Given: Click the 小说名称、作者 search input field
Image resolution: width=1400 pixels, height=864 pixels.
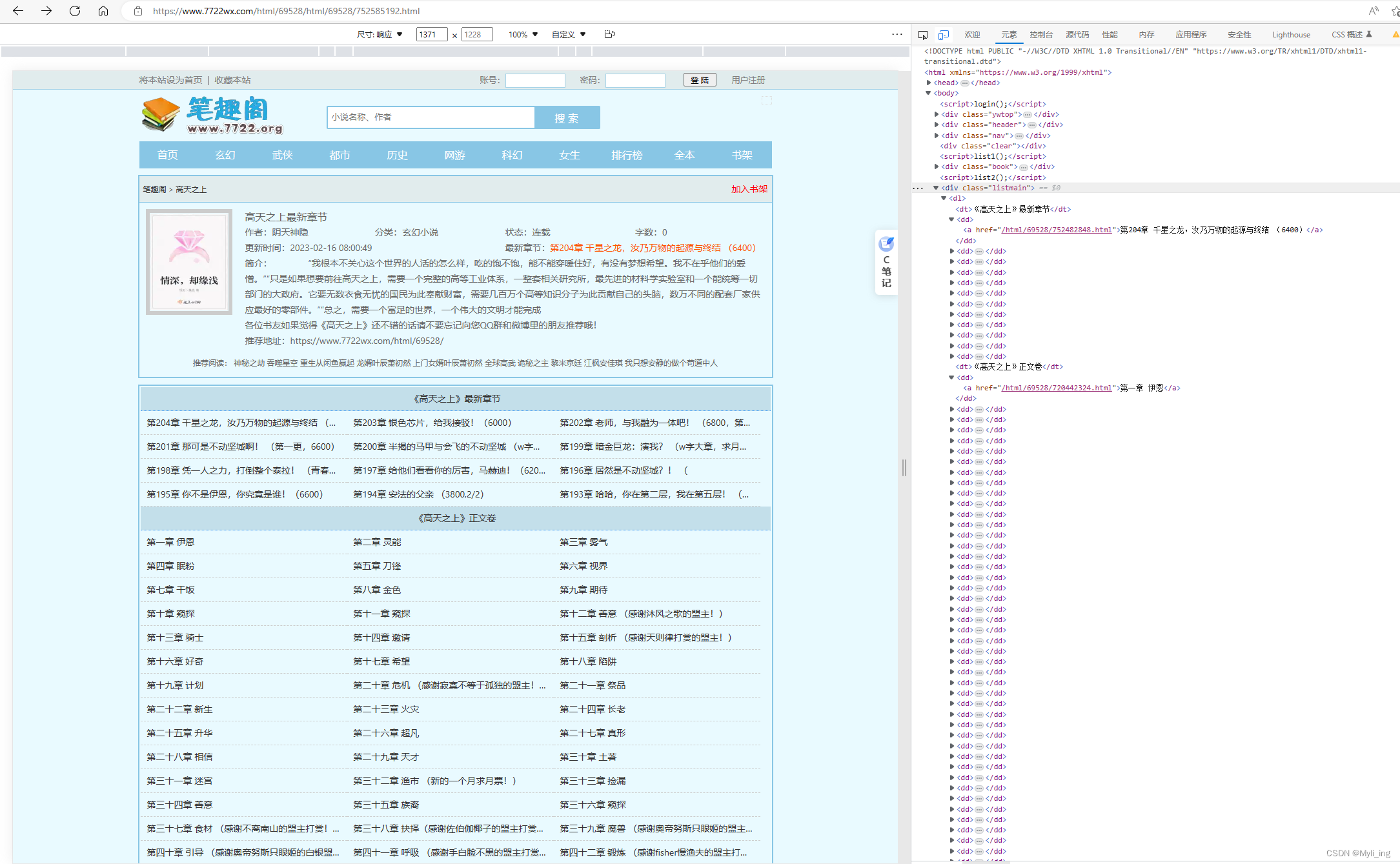Looking at the screenshot, I should 431,117.
